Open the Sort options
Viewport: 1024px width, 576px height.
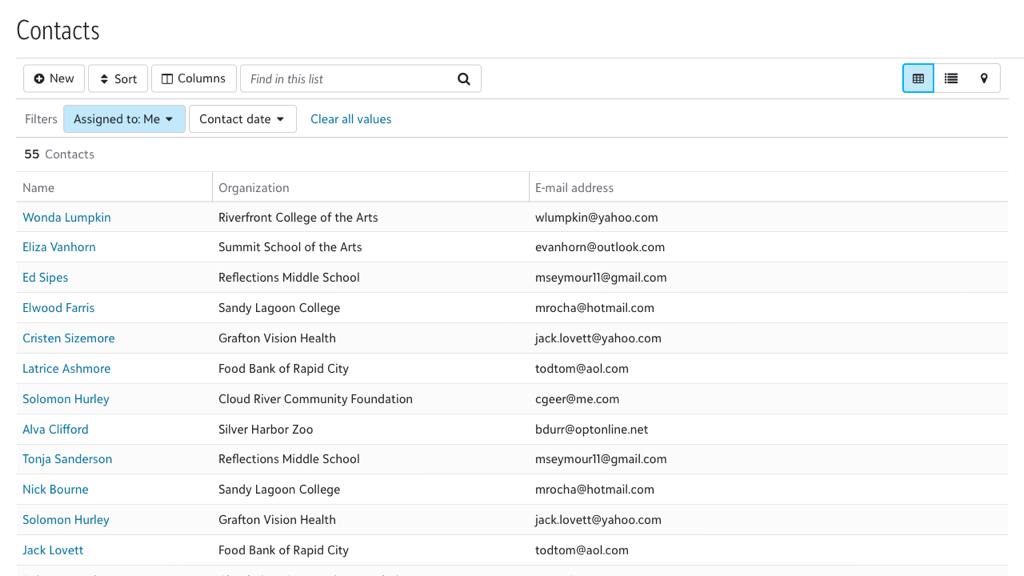point(118,79)
